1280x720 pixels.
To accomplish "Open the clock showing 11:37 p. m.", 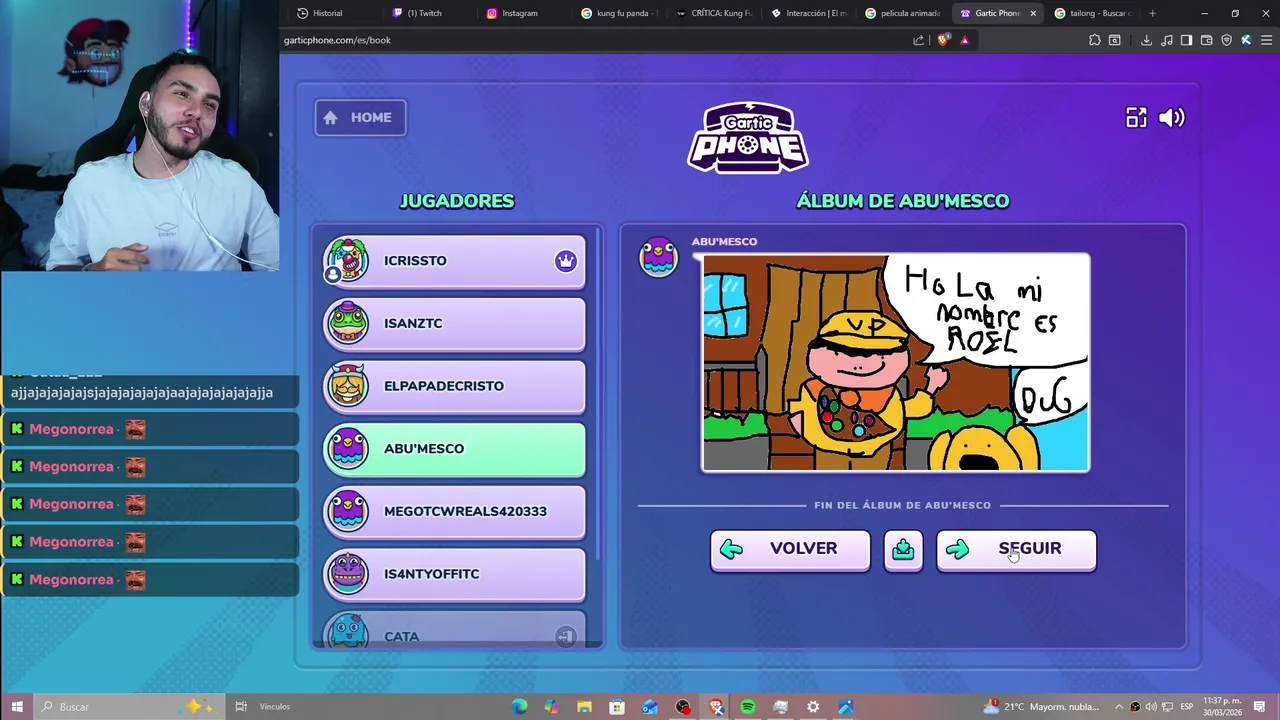I will (1223, 707).
